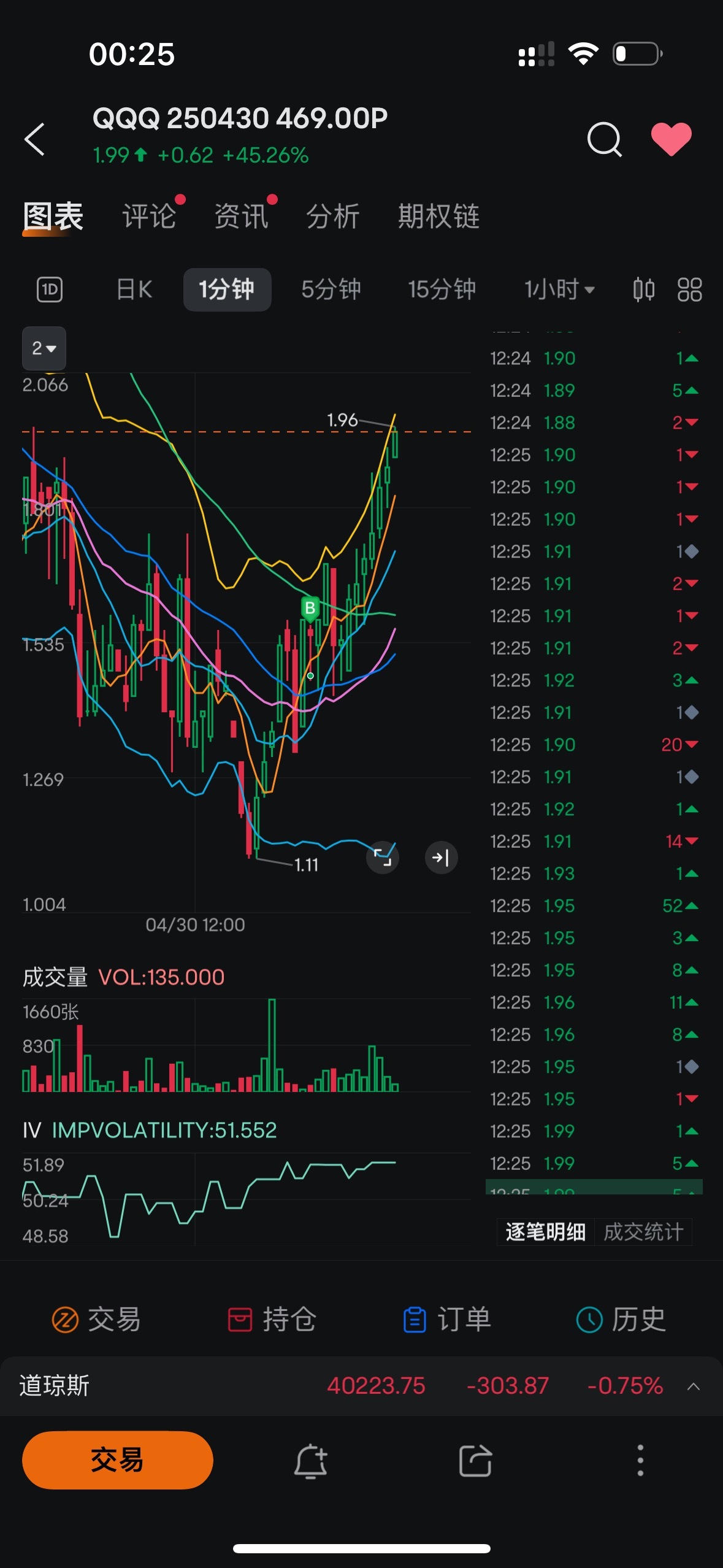Tap the 04/30 12:00 time axis label
The height and width of the screenshot is (1568, 723).
(195, 924)
